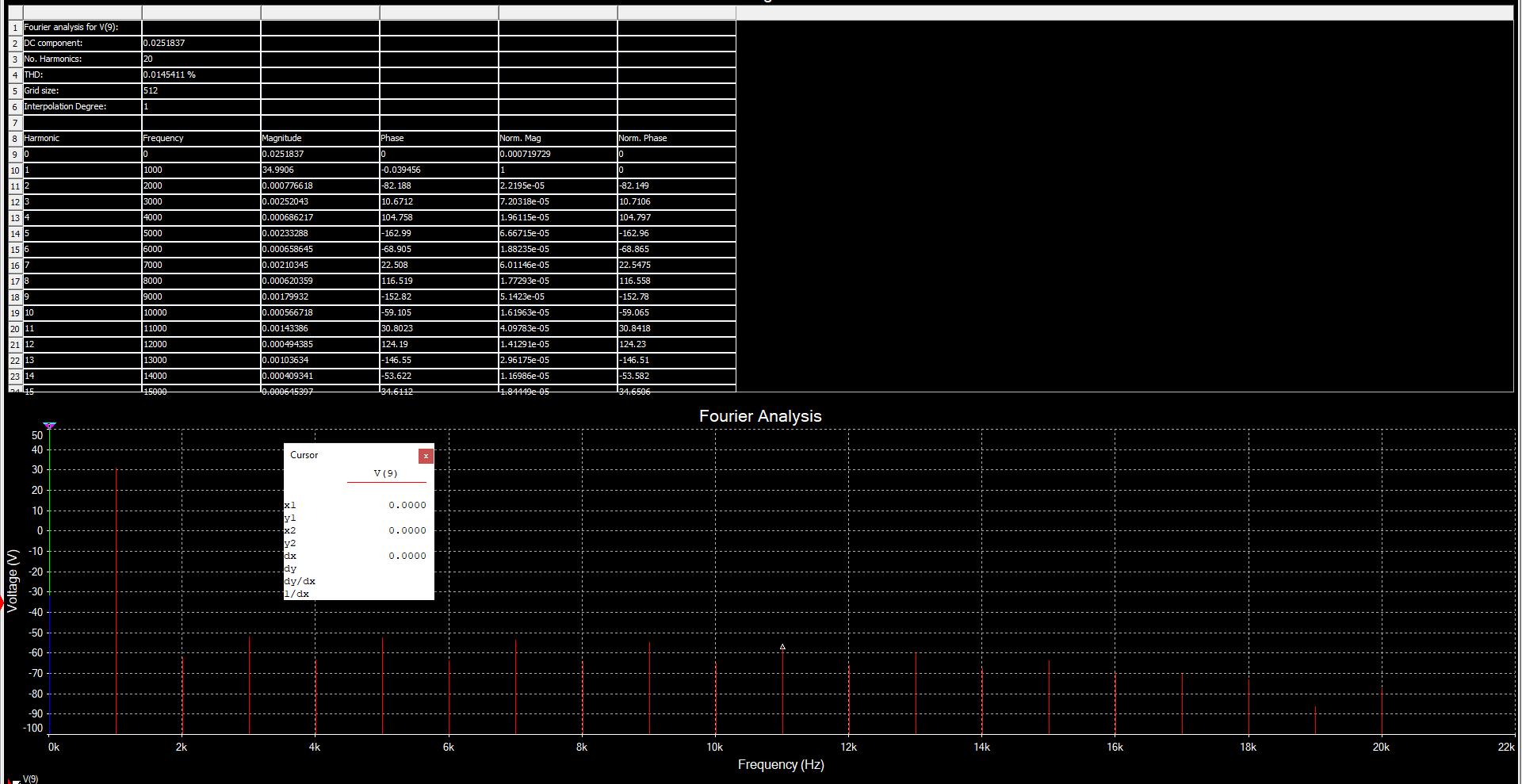Select the No. Harmonics value 20
This screenshot has width=1522, height=784.
click(201, 59)
